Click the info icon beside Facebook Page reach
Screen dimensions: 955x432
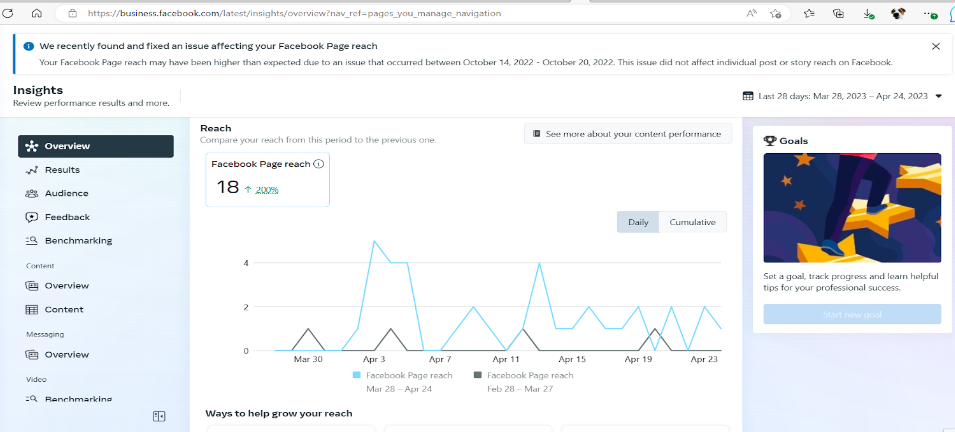318,164
